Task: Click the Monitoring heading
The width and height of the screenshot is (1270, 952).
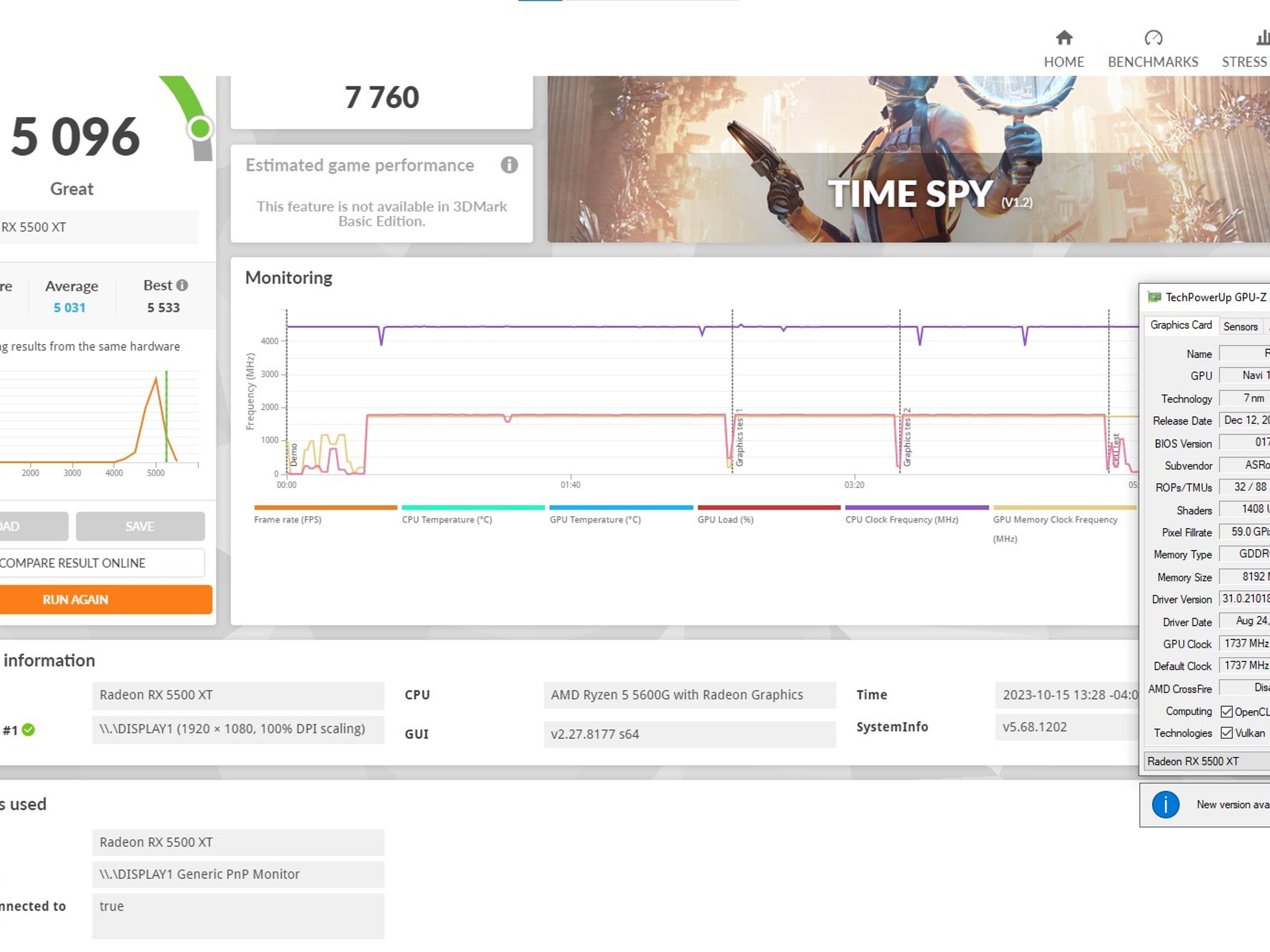Action: pos(289,278)
